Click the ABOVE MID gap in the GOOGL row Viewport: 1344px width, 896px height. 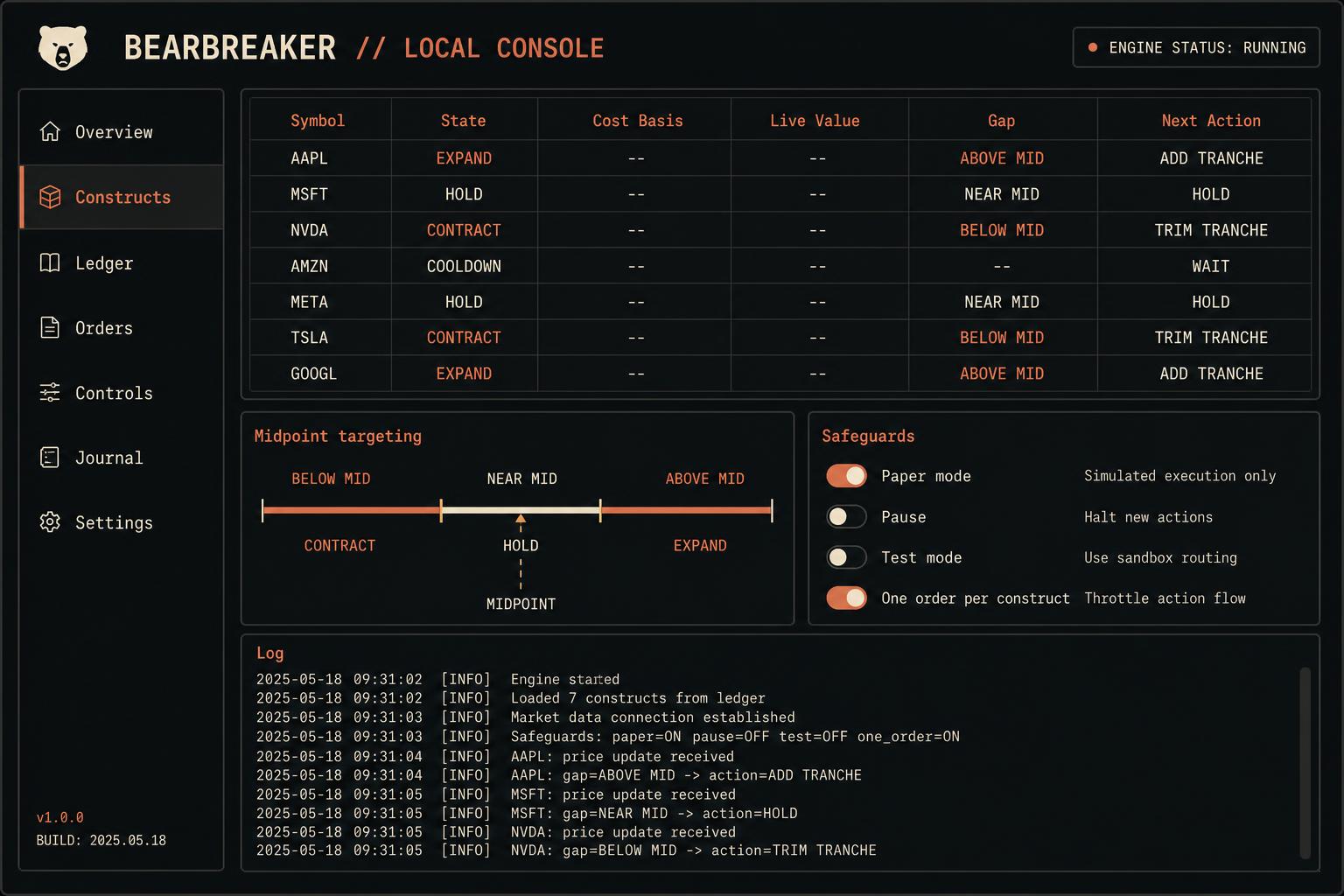tap(1002, 374)
